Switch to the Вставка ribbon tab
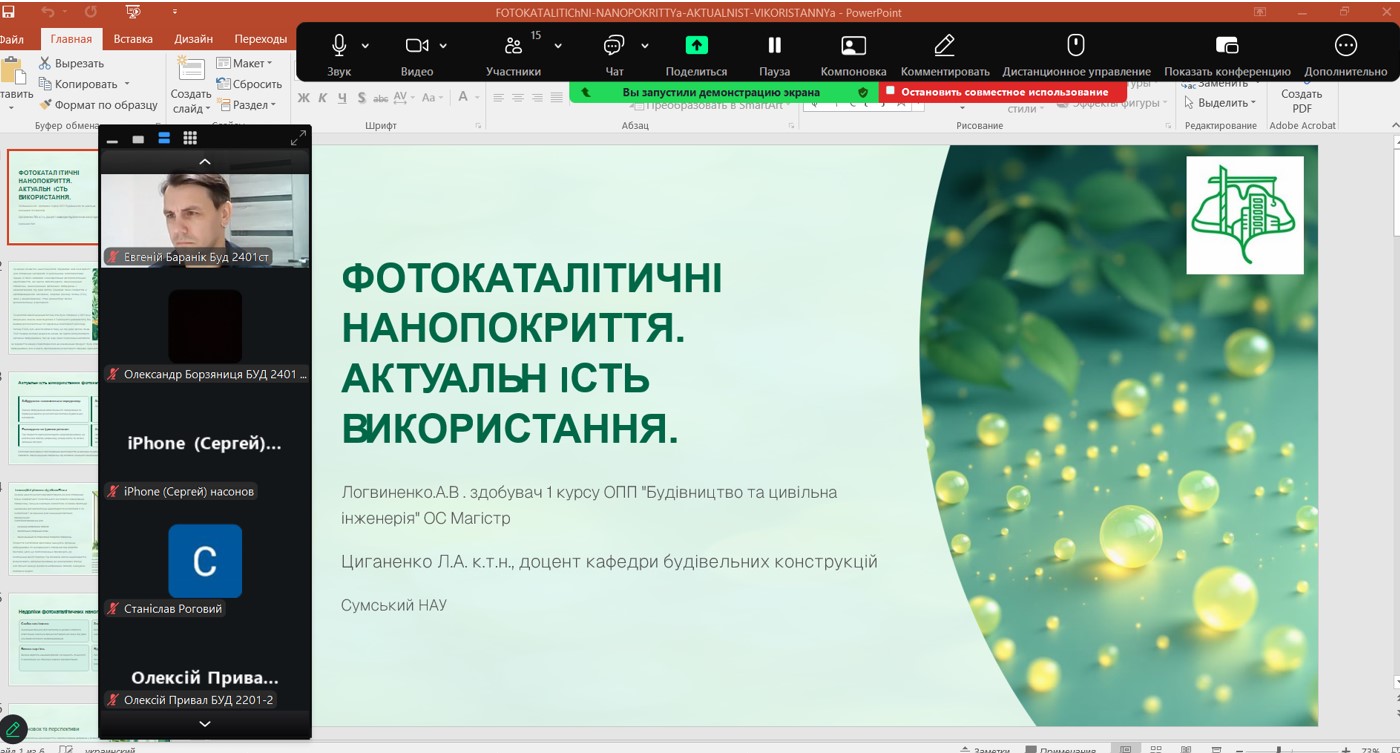 pyautogui.click(x=133, y=39)
